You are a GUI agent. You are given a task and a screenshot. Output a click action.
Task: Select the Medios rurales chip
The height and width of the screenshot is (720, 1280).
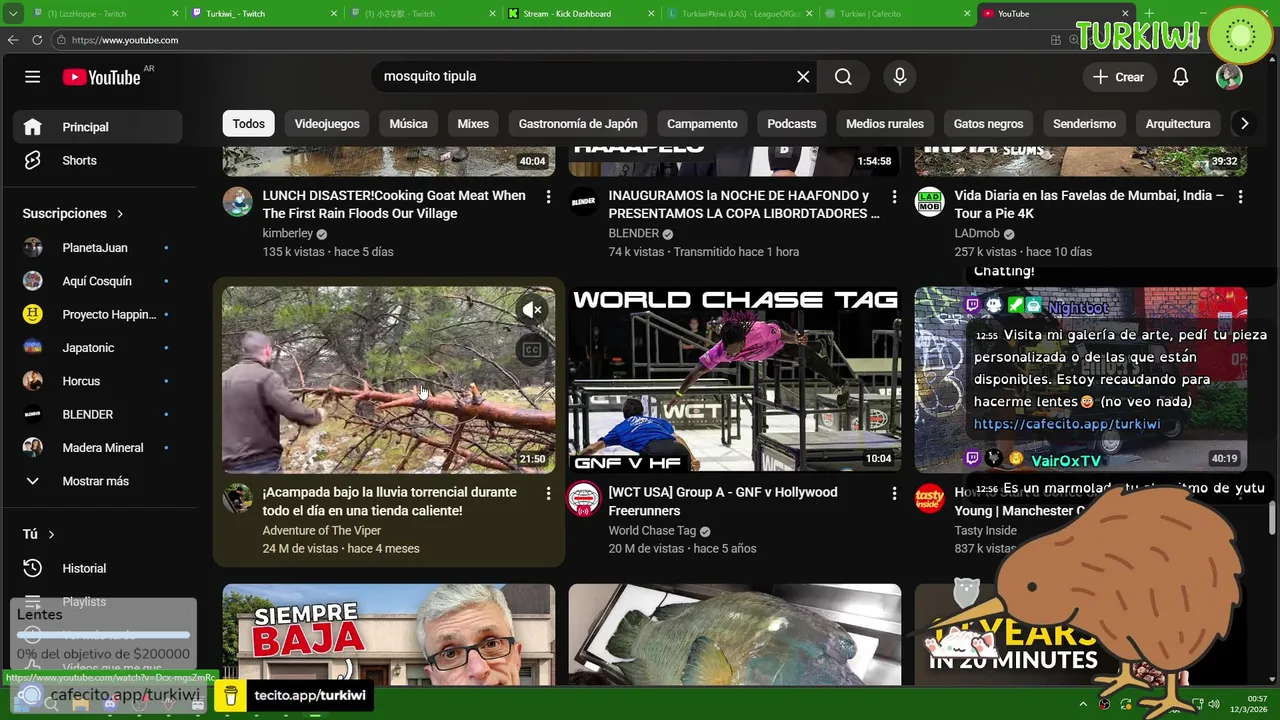pyautogui.click(x=885, y=124)
